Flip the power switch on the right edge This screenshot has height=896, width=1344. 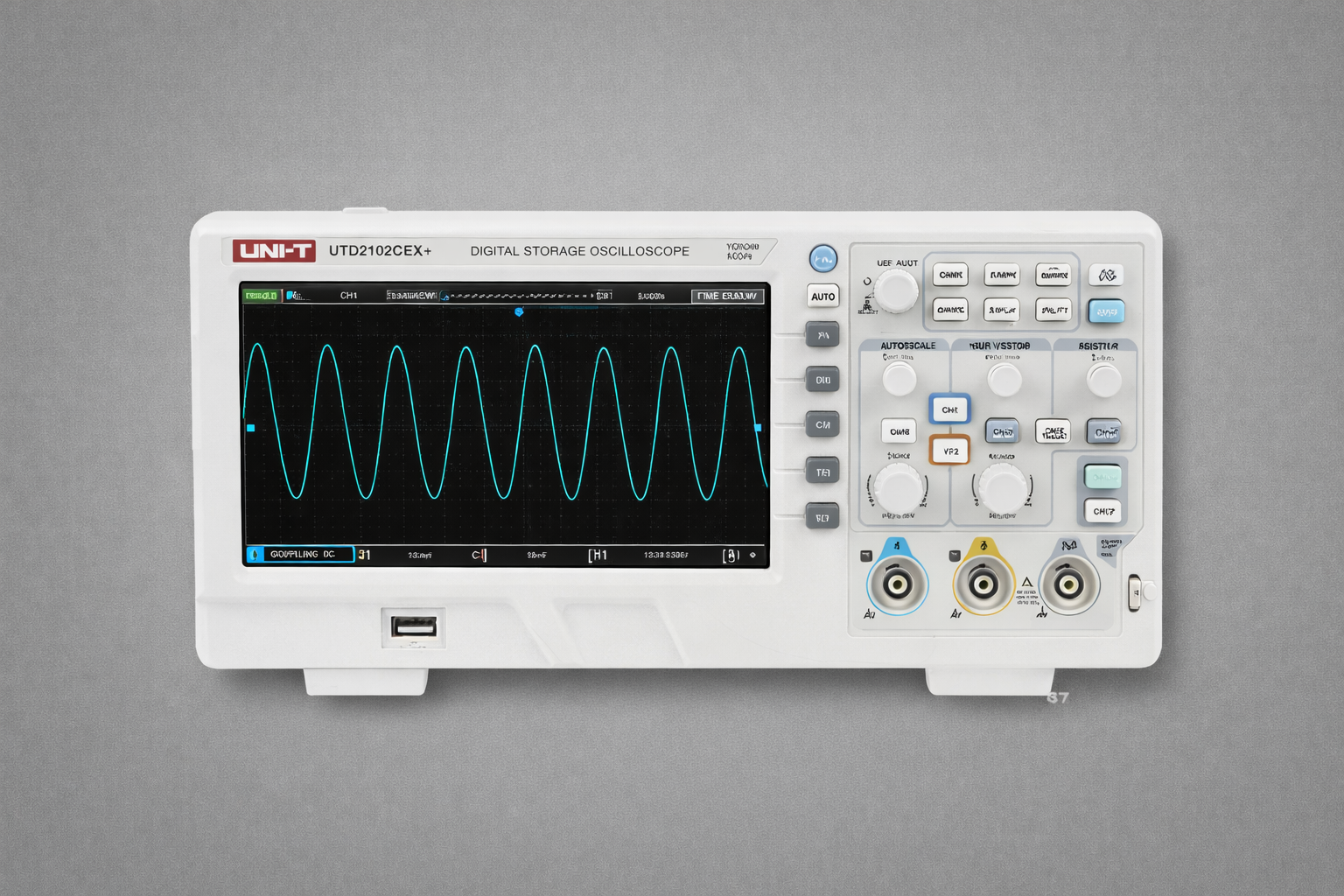pyautogui.click(x=1137, y=592)
